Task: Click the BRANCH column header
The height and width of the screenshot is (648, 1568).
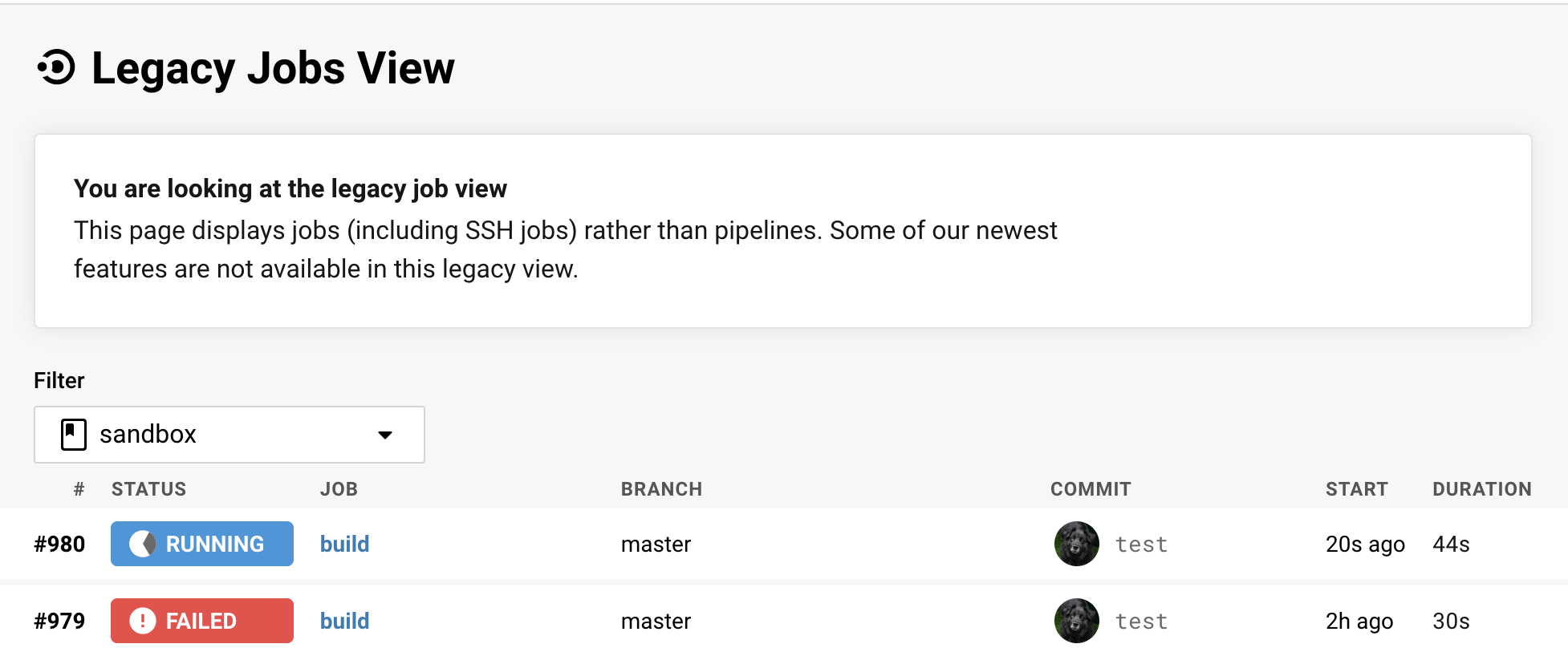Action: [x=661, y=489]
